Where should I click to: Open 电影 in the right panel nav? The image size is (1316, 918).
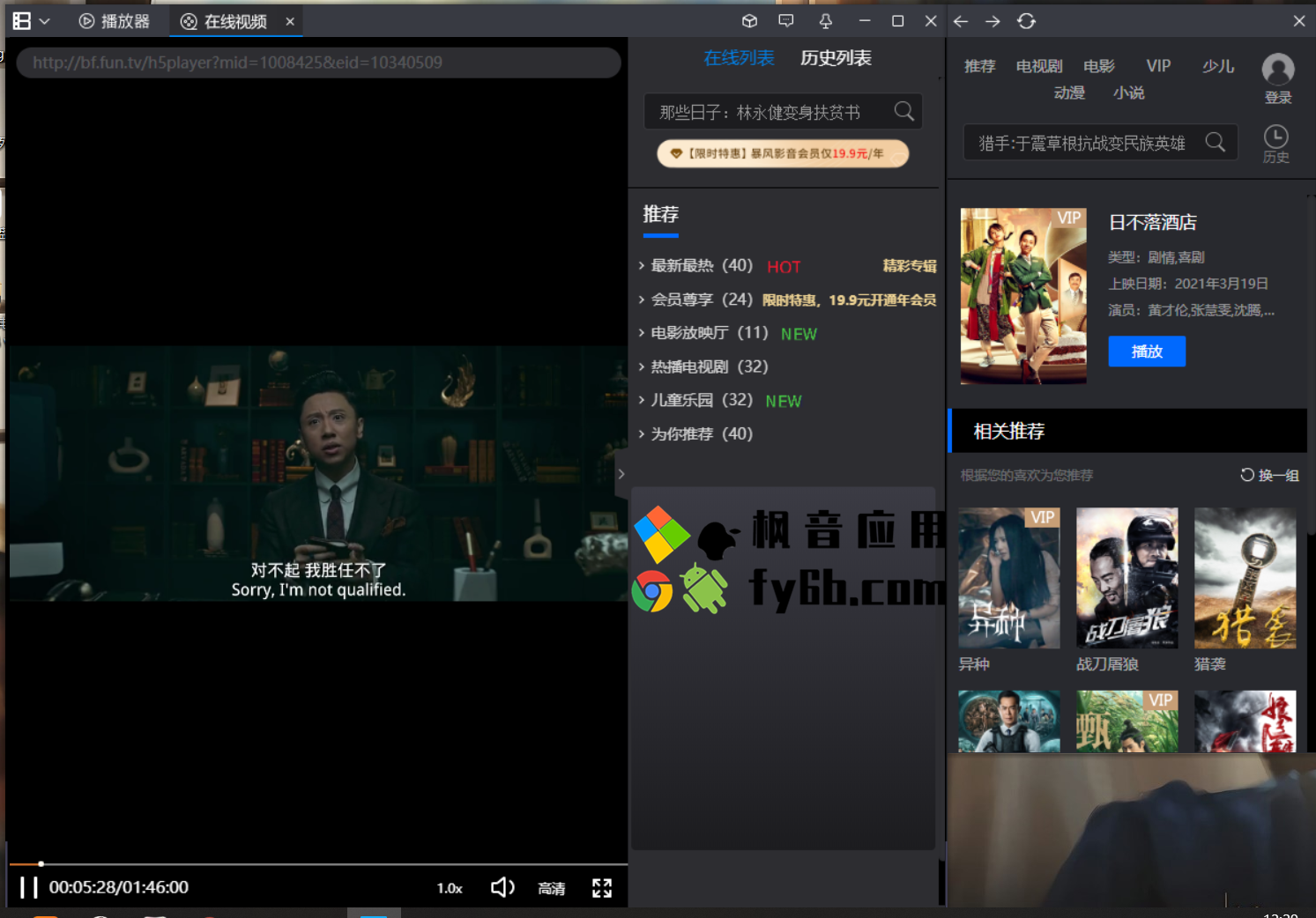1099,66
